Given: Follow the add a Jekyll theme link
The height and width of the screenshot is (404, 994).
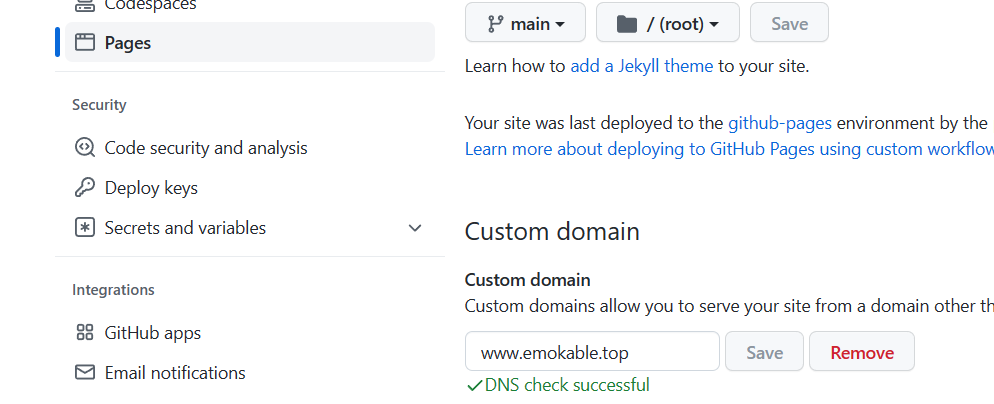Looking at the screenshot, I should pos(641,67).
